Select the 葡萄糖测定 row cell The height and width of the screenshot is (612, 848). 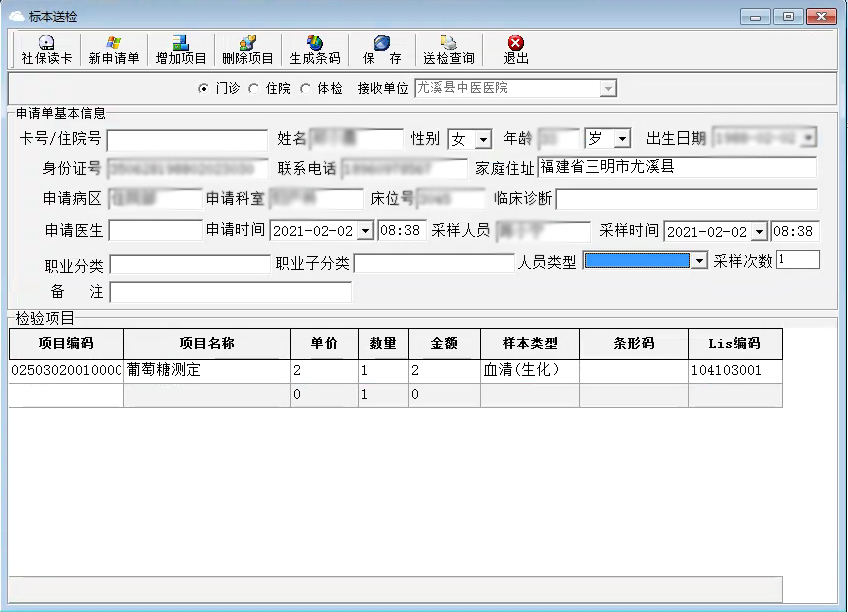207,370
